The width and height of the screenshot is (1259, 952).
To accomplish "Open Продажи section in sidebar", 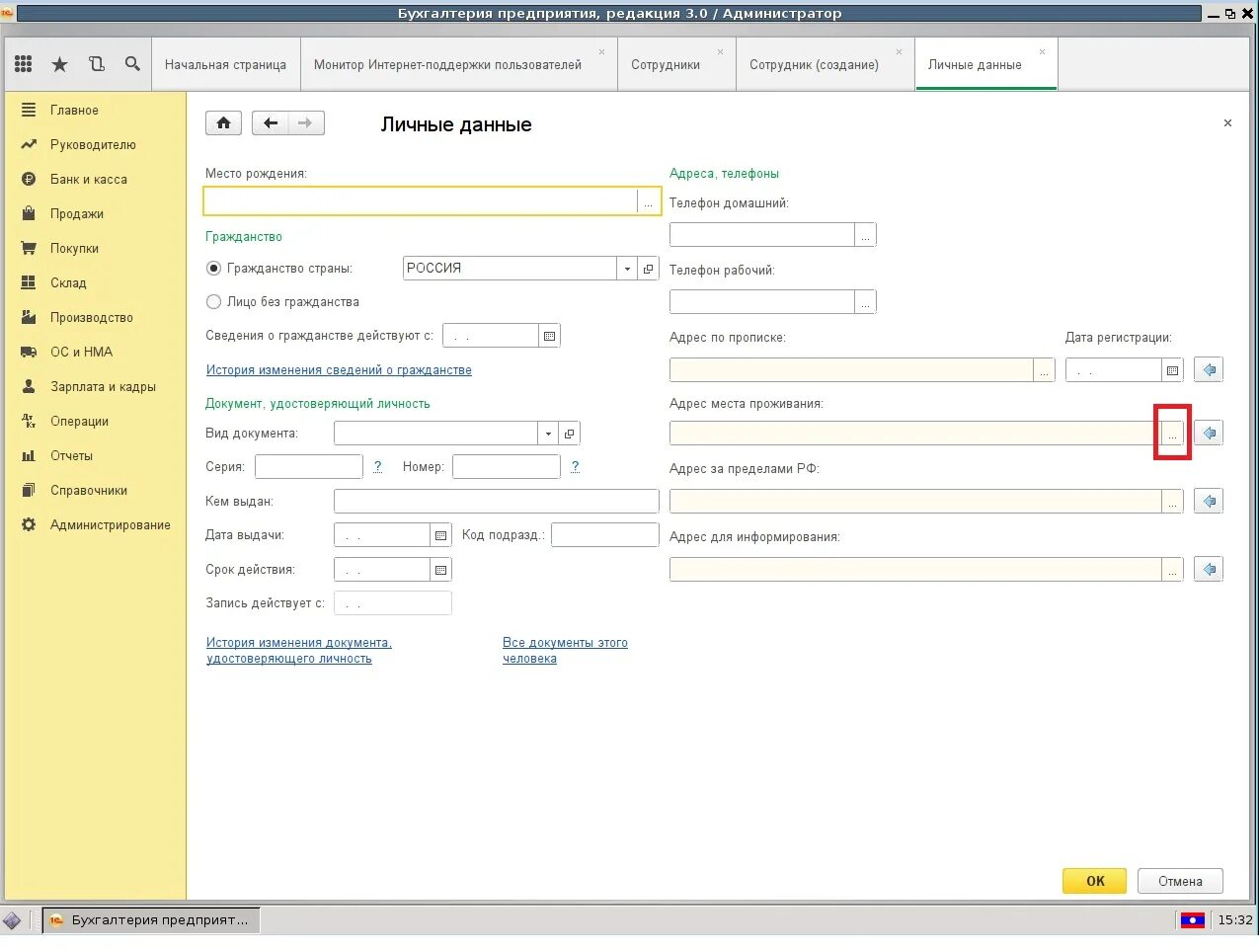I will pos(95,213).
